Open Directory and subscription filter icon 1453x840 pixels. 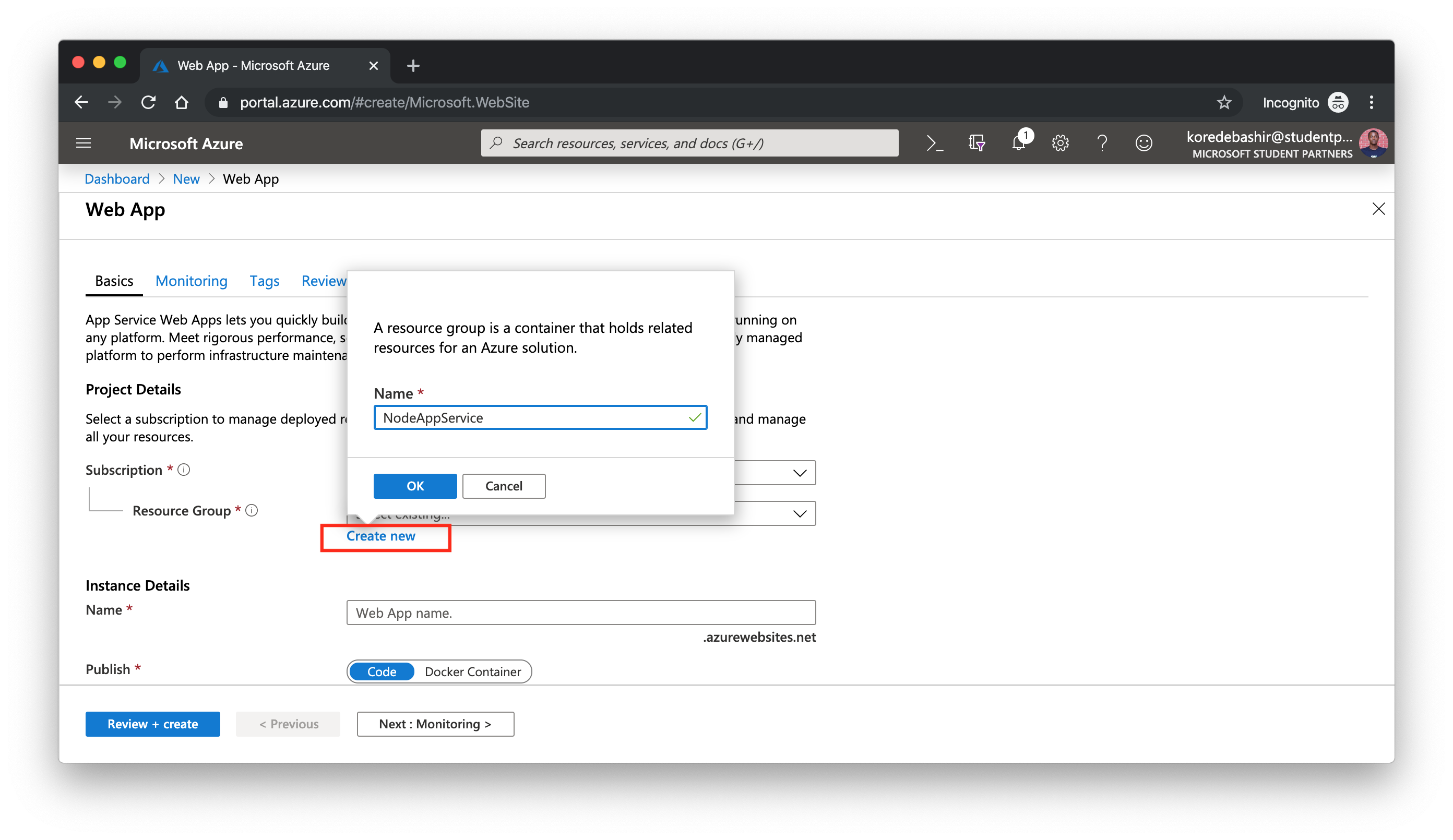(976, 143)
